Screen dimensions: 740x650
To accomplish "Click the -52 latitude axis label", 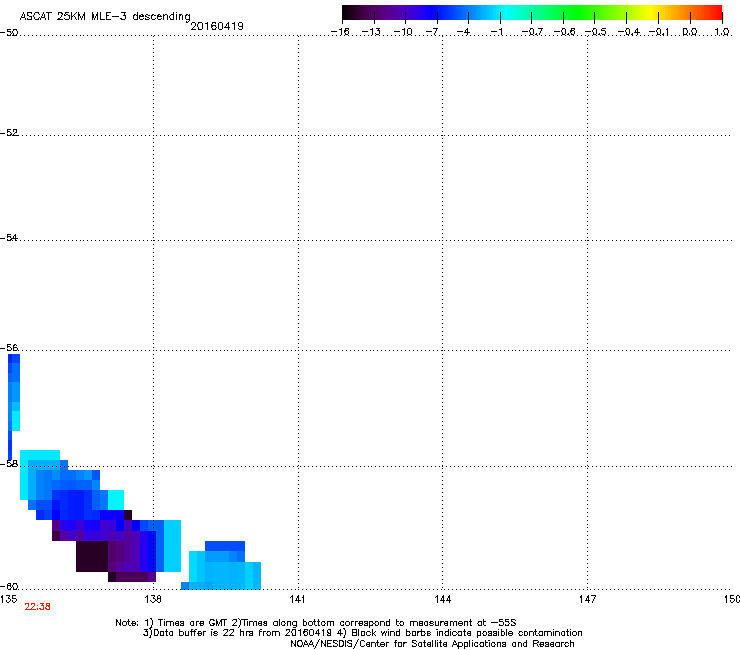I will (x=9, y=133).
